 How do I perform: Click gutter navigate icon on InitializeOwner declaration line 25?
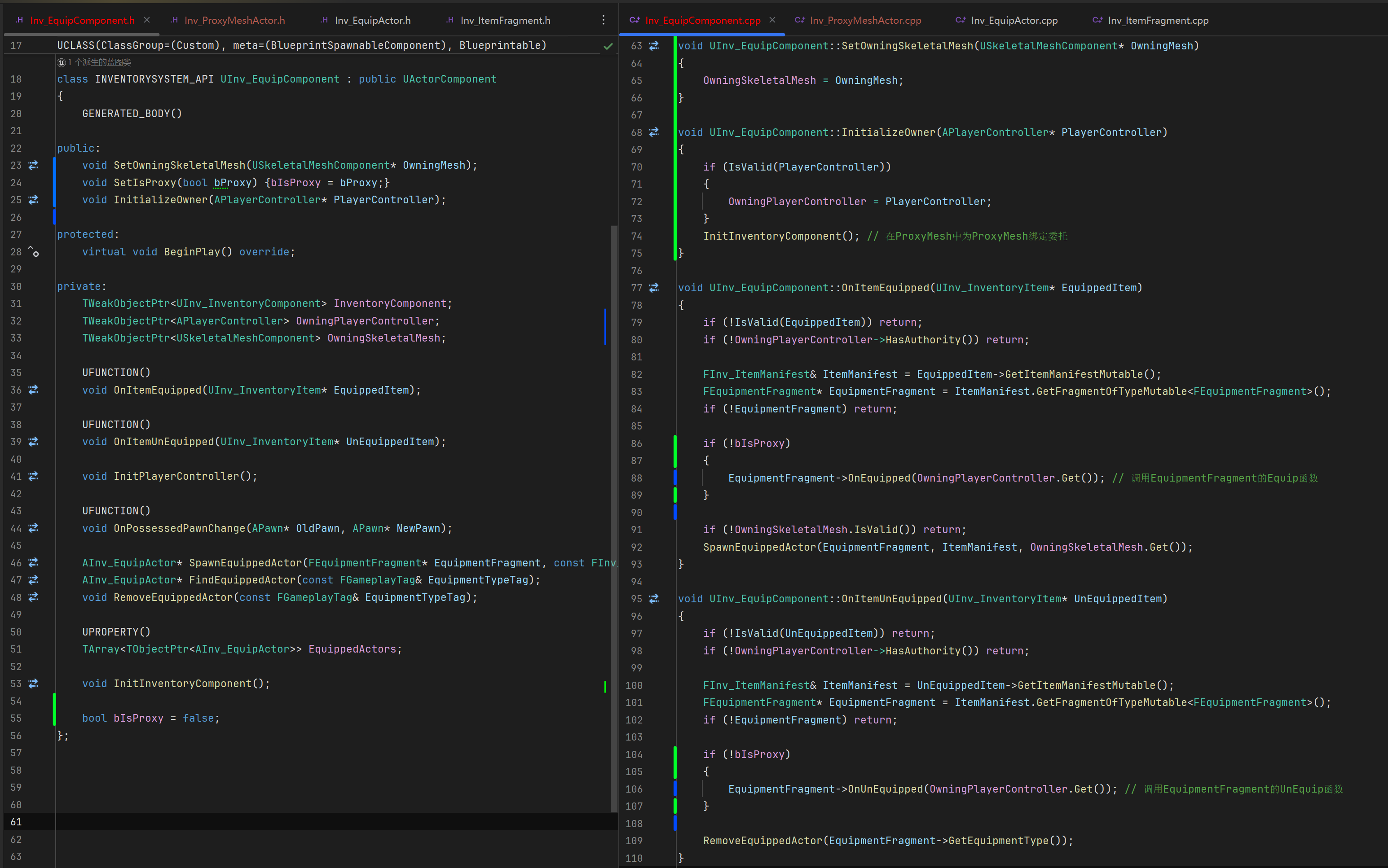point(33,200)
